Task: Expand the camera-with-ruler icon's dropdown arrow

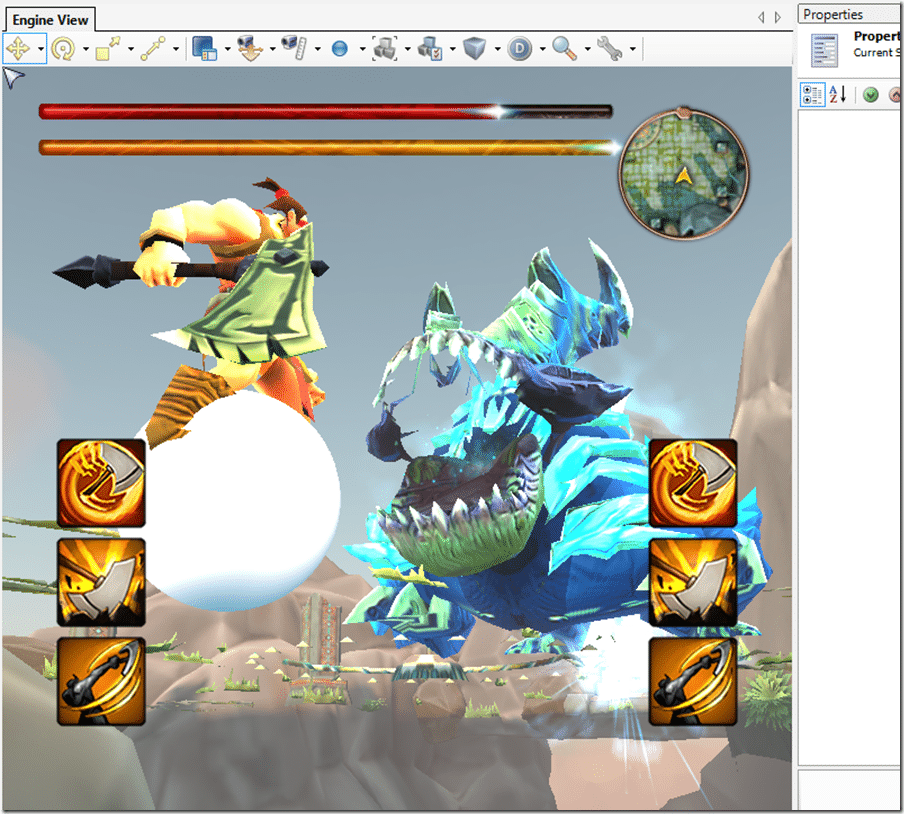Action: [317, 49]
